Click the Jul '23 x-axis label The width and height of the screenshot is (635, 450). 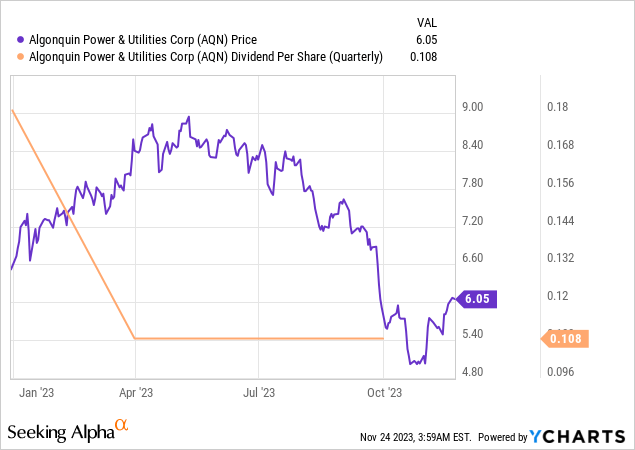pyautogui.click(x=259, y=392)
